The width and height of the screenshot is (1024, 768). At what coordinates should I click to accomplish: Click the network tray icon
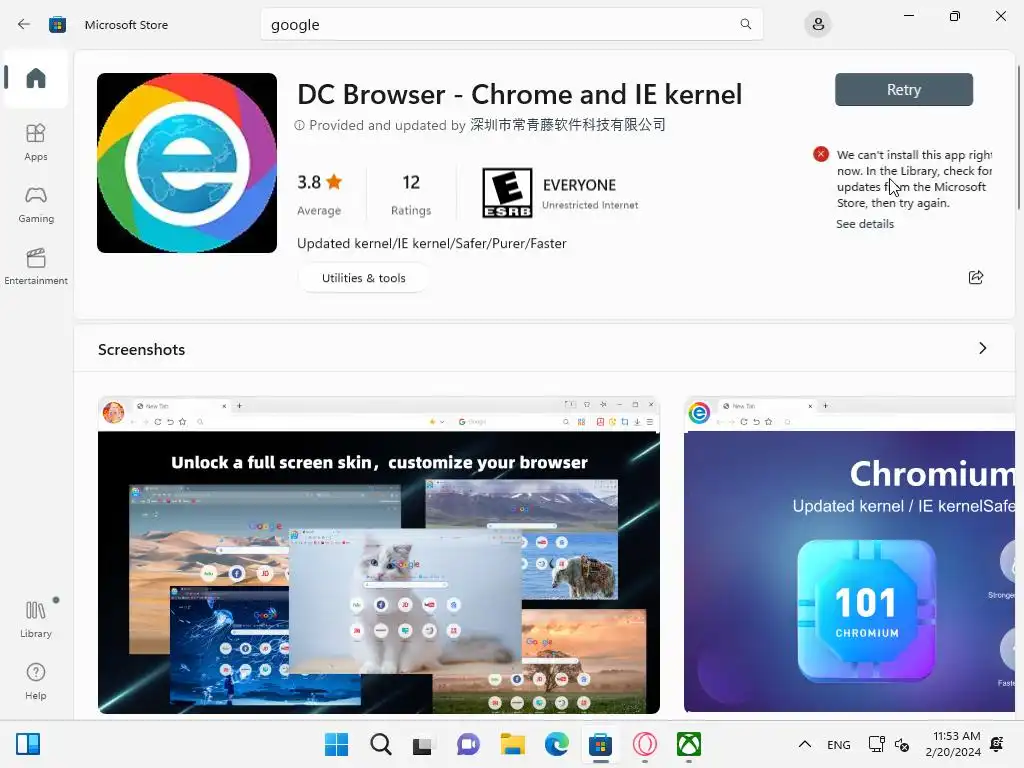(x=876, y=744)
